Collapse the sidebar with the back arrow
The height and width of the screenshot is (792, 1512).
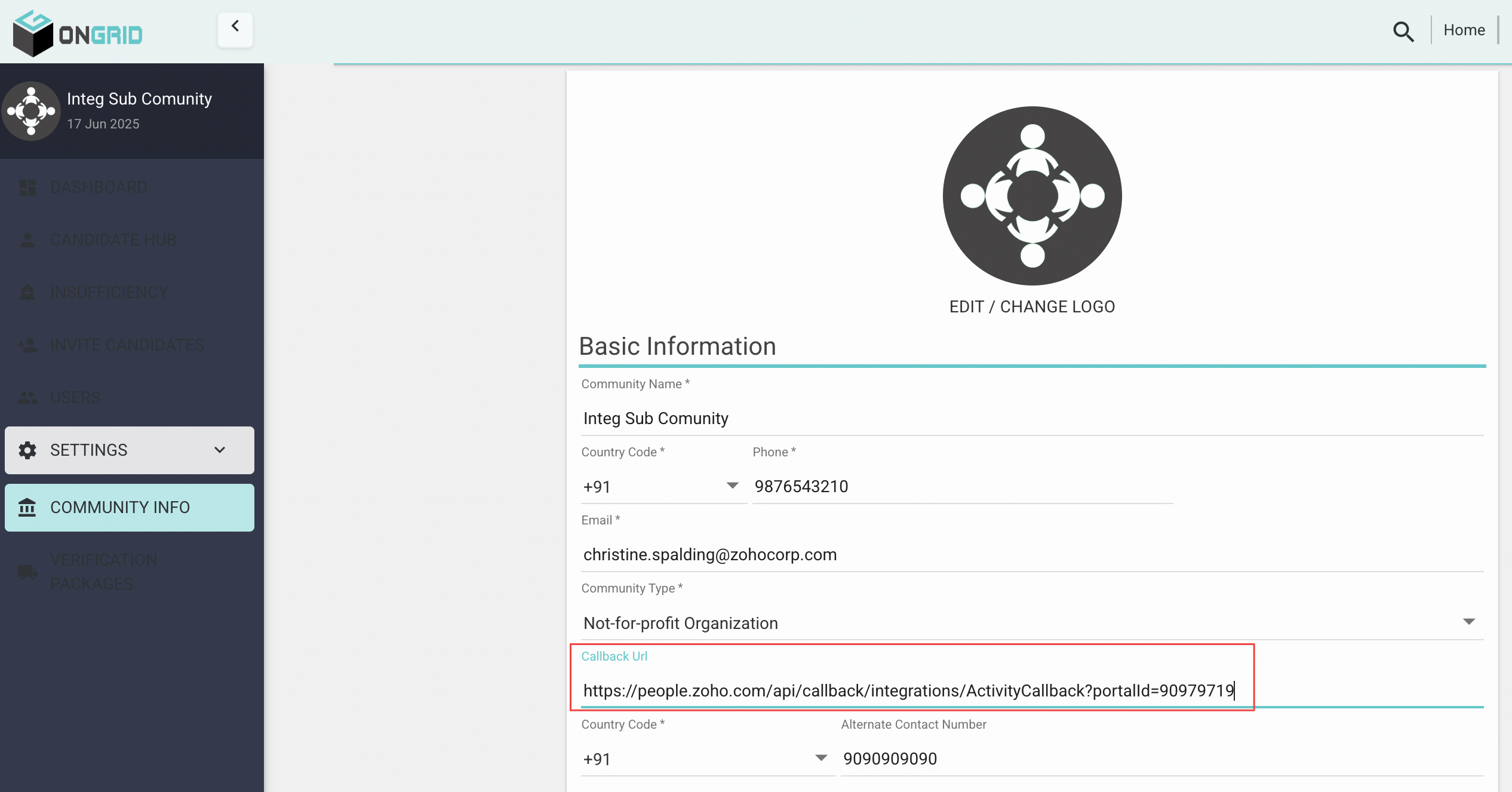click(235, 28)
